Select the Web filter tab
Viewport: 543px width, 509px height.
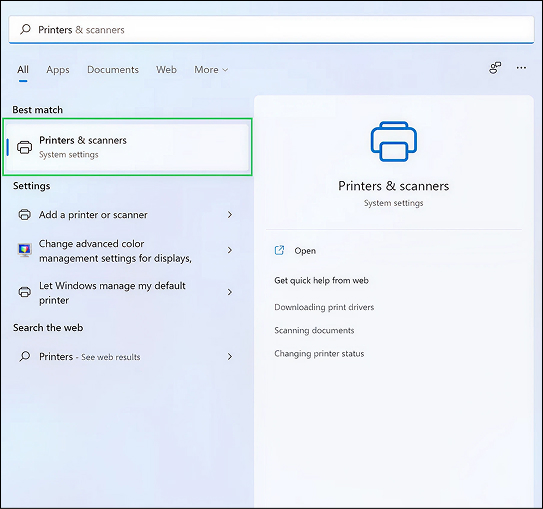166,70
